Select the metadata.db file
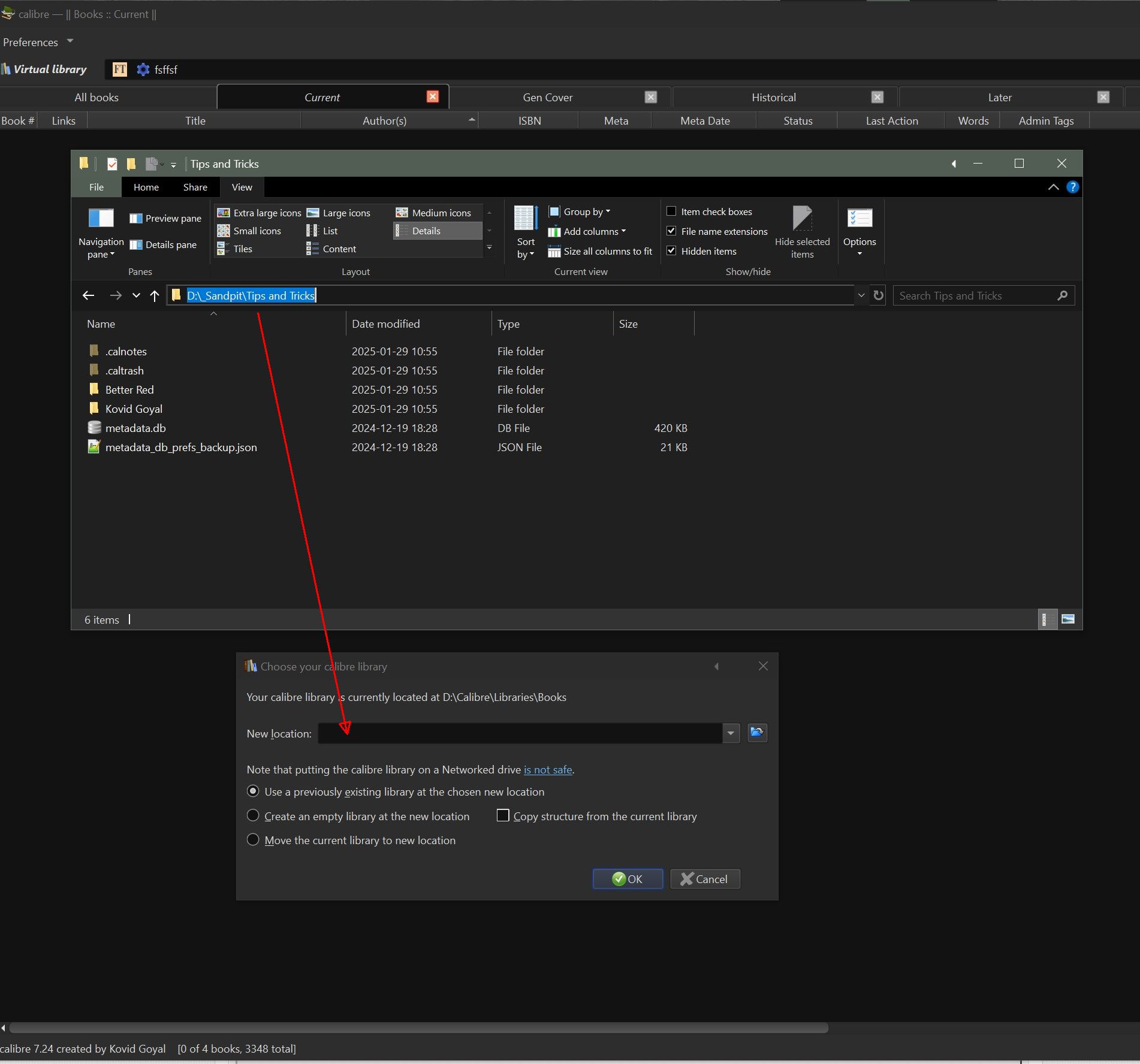The image size is (1140, 1064). [x=135, y=428]
